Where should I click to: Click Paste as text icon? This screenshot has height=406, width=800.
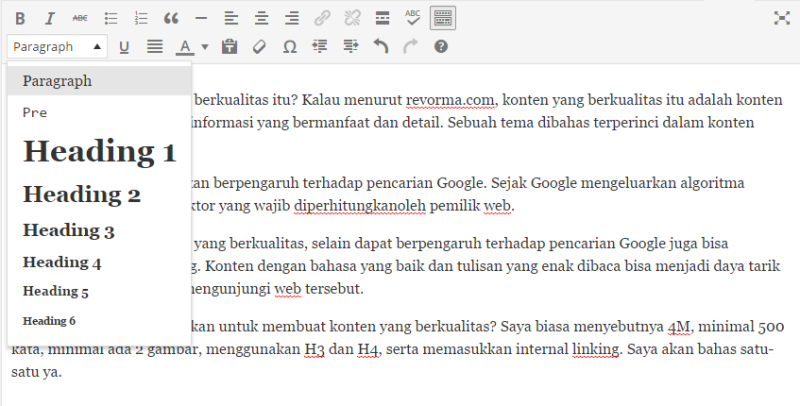point(229,47)
